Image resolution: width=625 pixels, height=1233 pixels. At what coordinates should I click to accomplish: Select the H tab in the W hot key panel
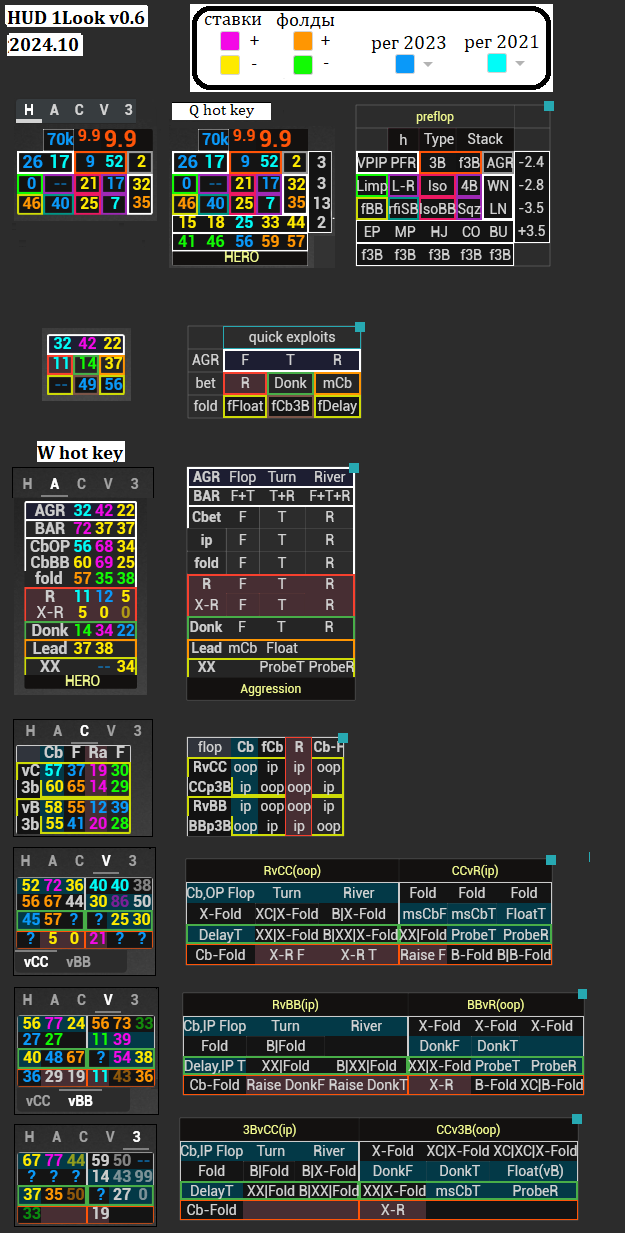click(28, 485)
